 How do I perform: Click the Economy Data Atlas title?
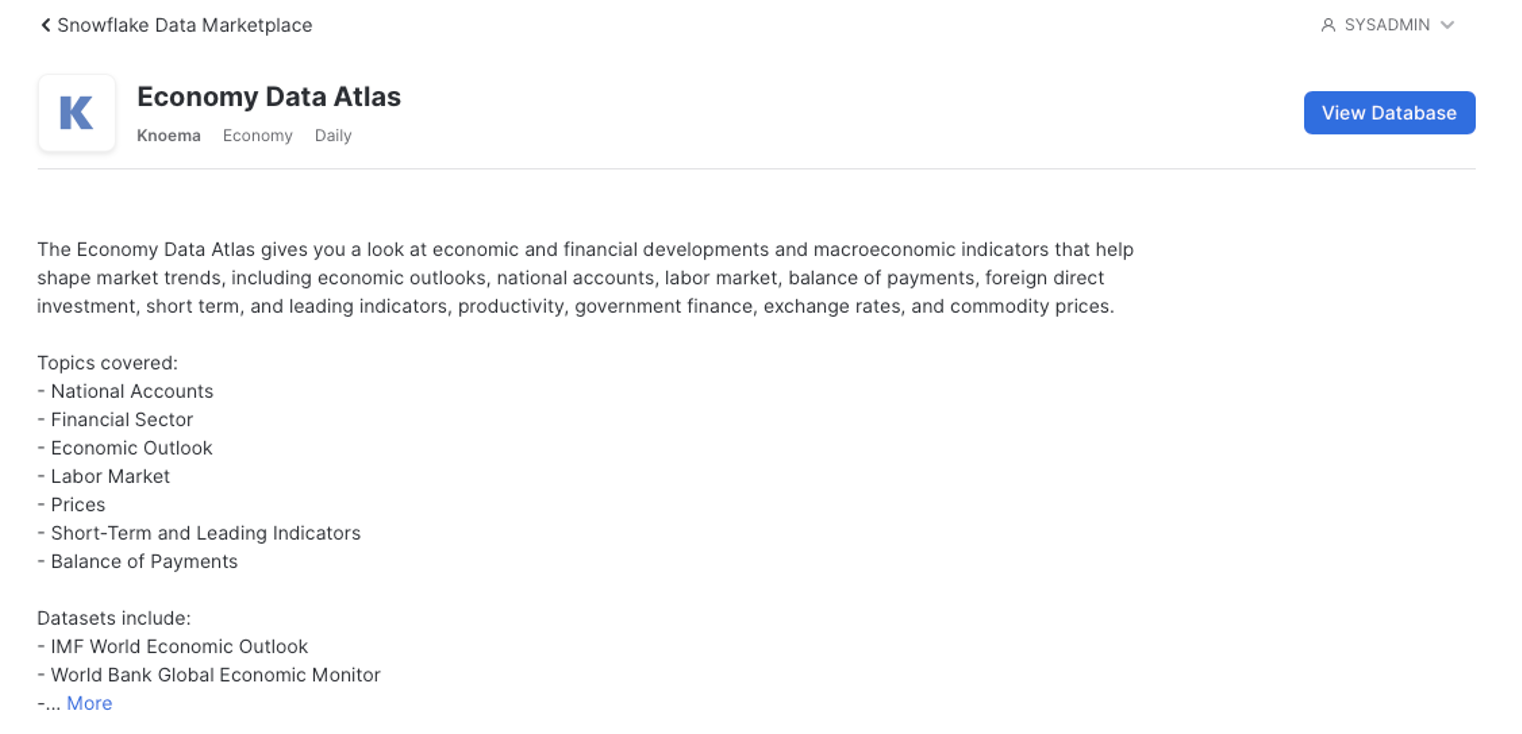269,97
